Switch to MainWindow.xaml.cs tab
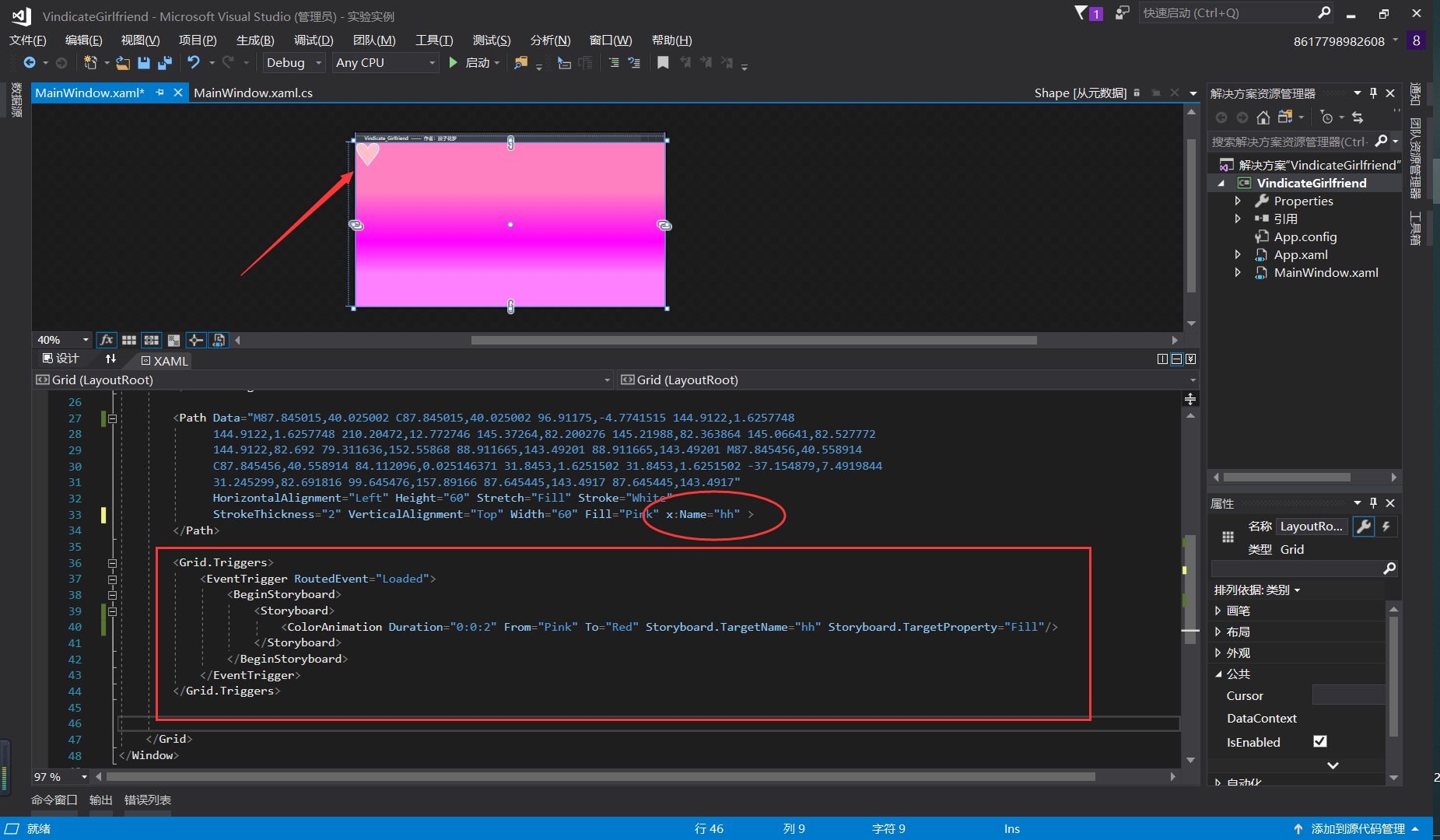The width and height of the screenshot is (1440, 840). point(253,93)
